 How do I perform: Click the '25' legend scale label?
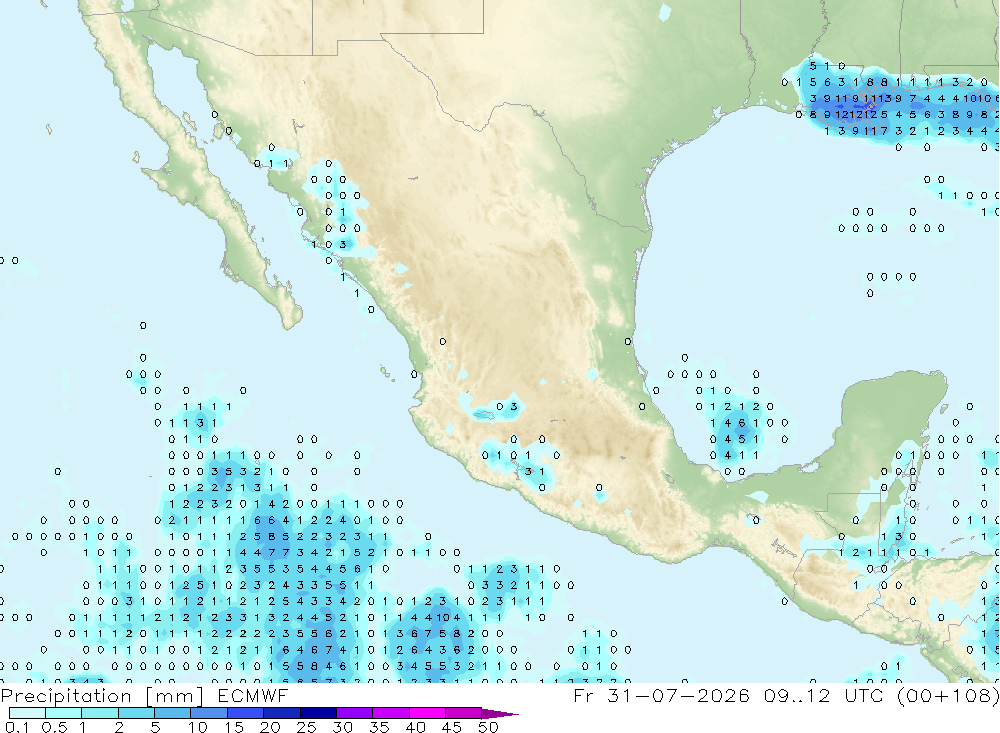coord(306,727)
